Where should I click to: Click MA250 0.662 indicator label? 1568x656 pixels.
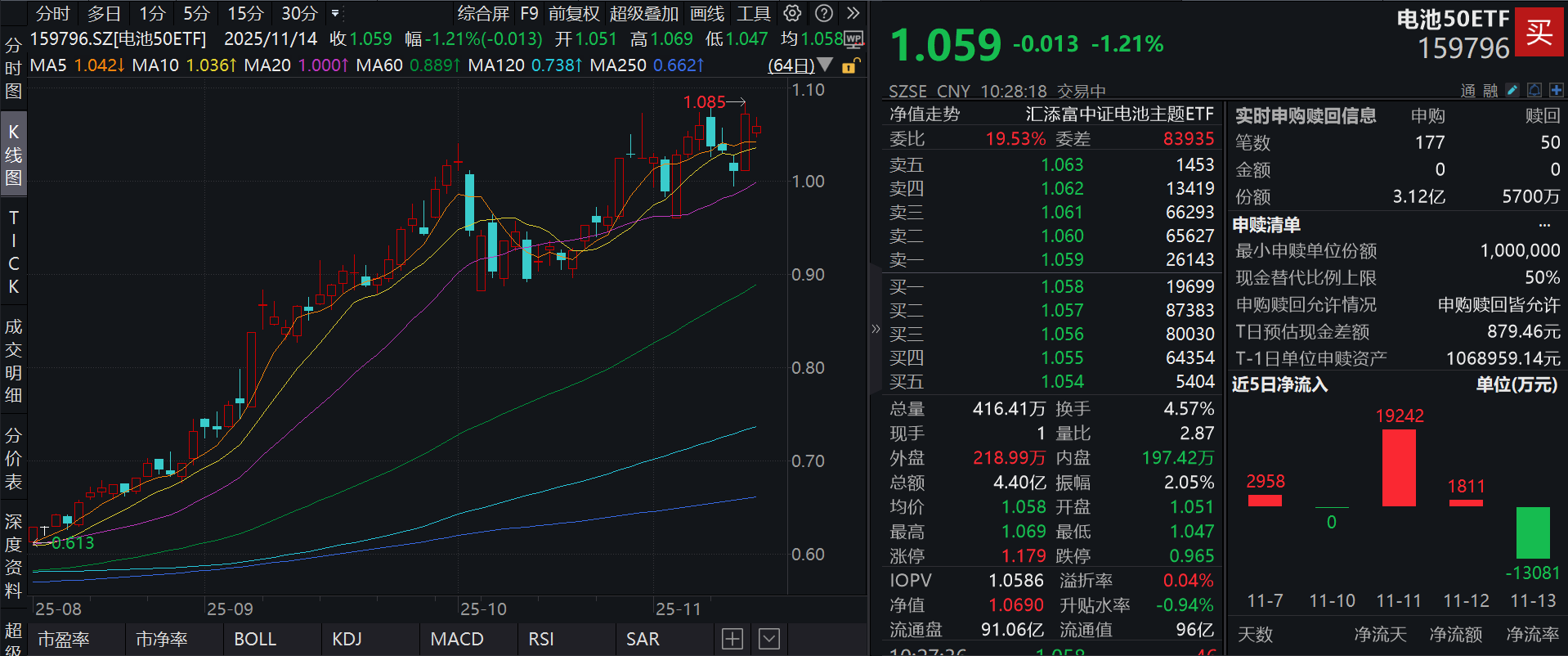(647, 65)
